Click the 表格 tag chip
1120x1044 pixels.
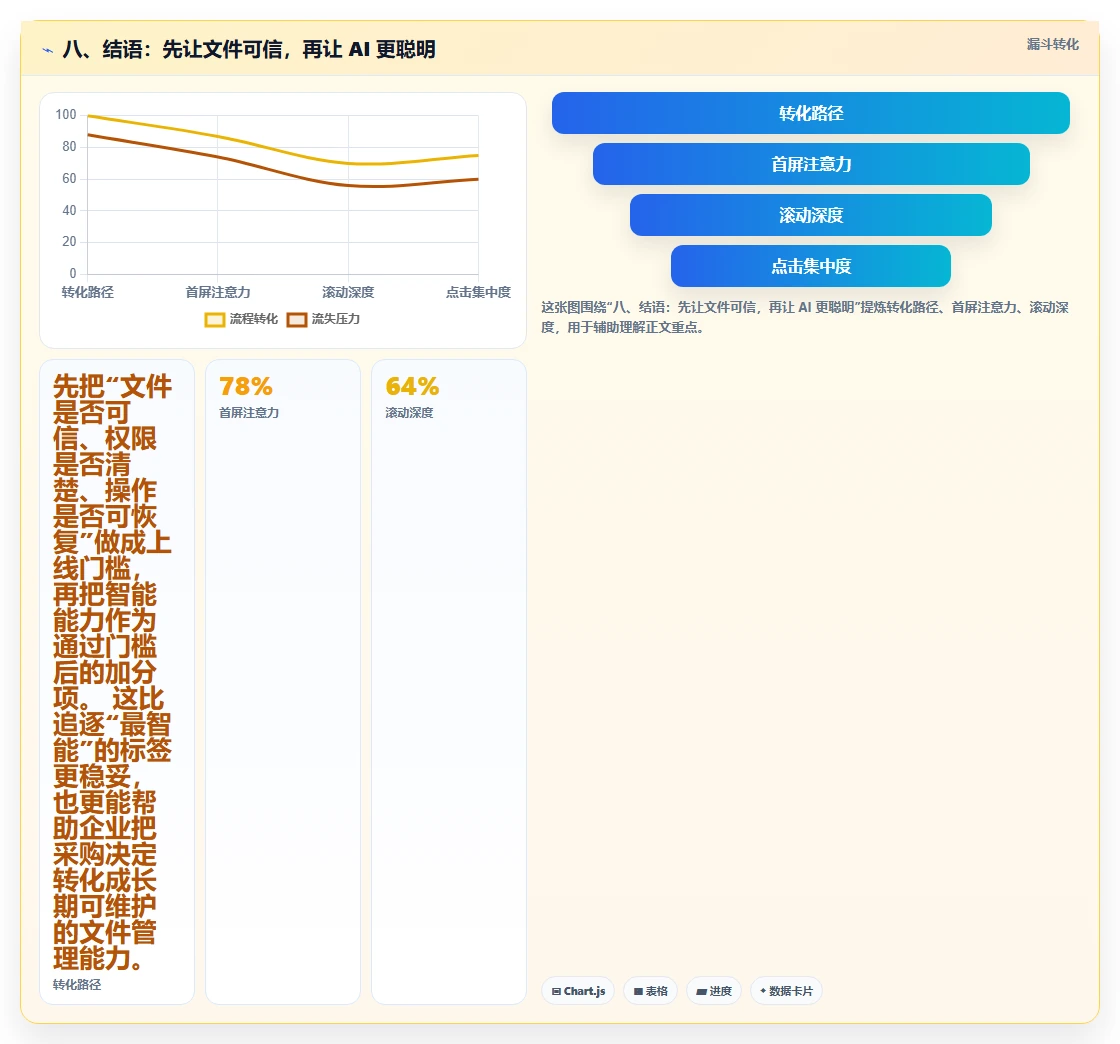click(651, 991)
